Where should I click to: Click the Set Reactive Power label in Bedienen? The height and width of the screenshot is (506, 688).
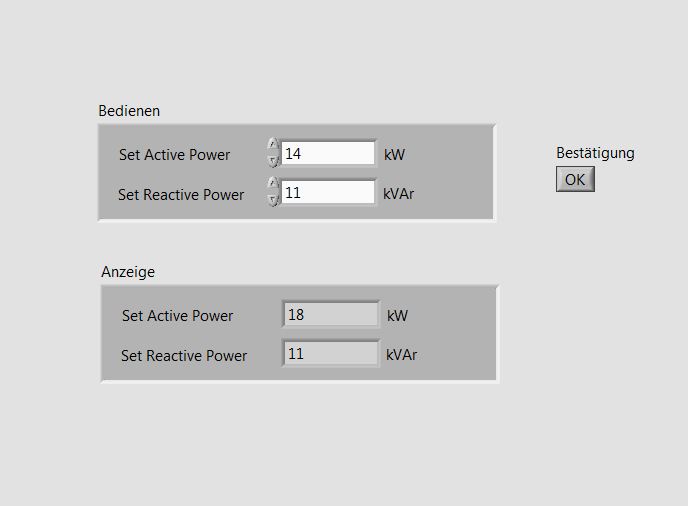181,195
